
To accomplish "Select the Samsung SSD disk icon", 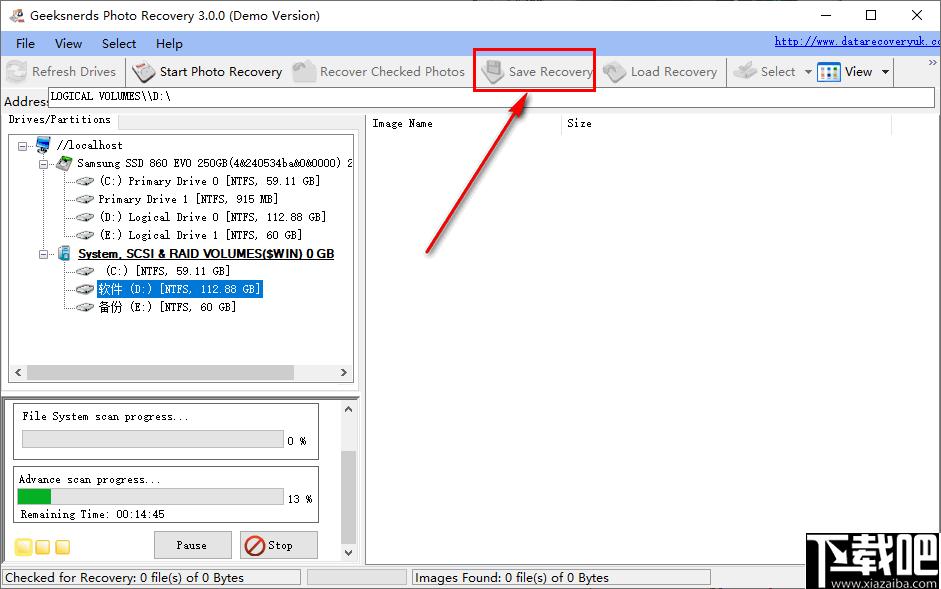I will tap(64, 163).
